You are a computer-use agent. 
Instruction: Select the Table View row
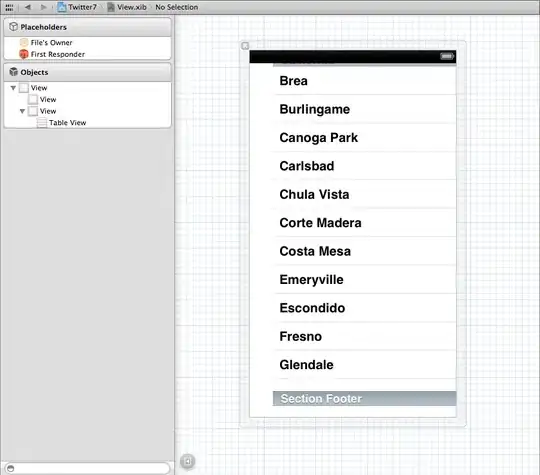87,123
